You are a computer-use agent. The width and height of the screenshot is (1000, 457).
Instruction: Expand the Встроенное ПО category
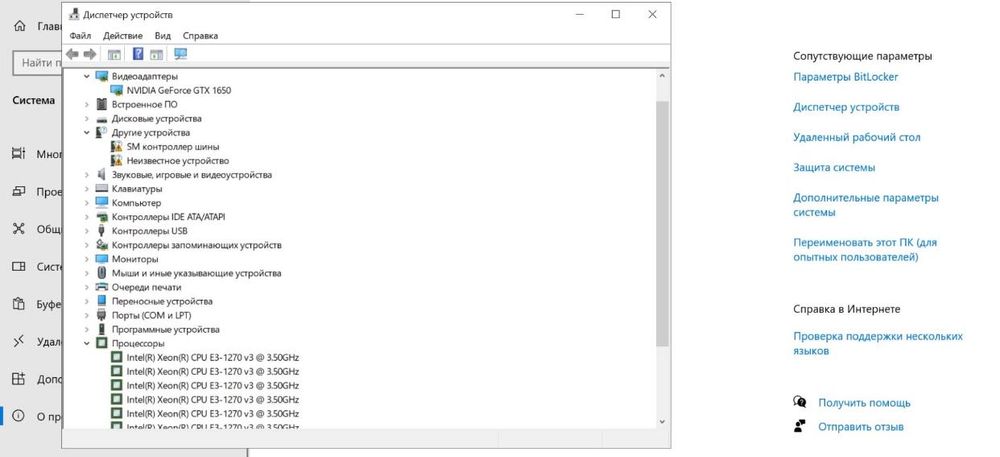tap(87, 104)
